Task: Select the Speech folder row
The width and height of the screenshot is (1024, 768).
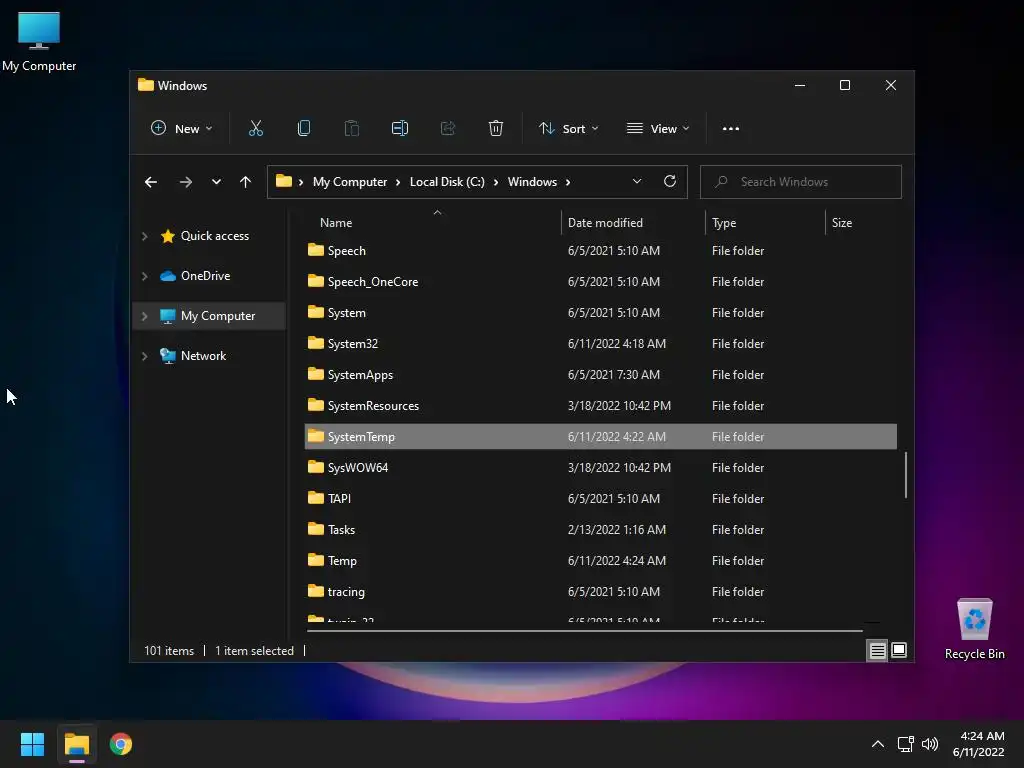Action: click(600, 251)
